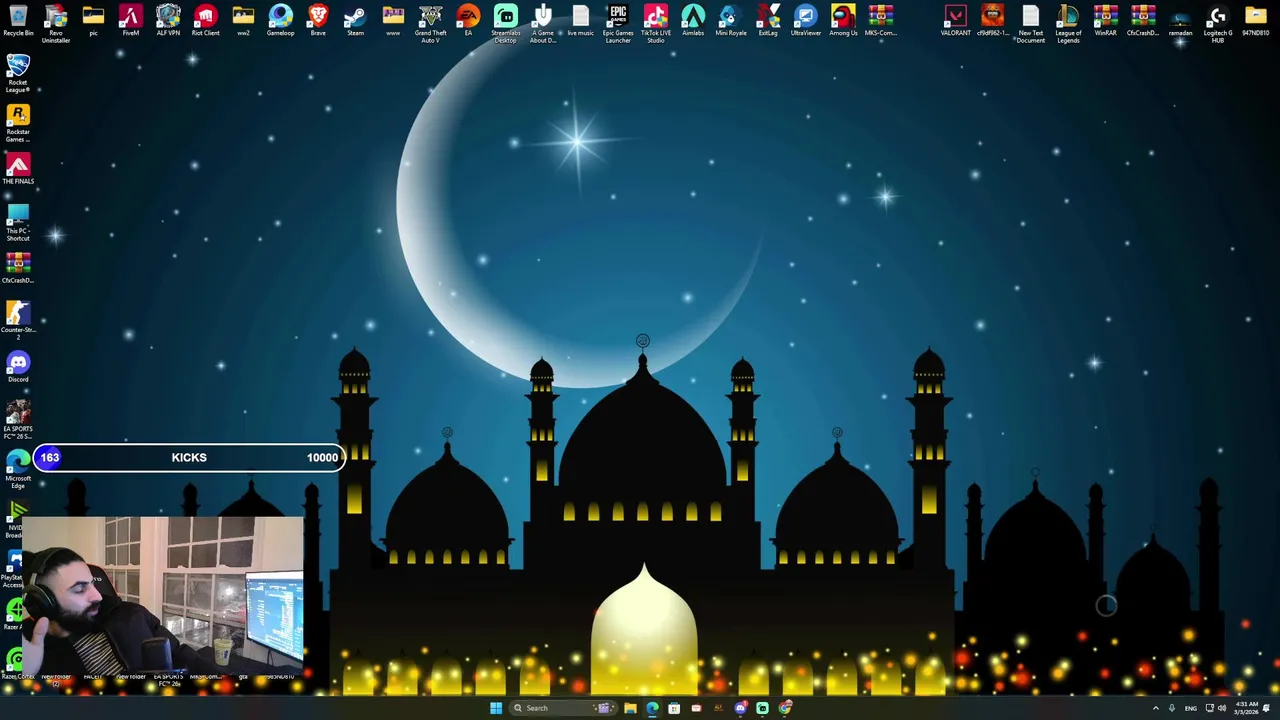Open Revo Uninstaller shortcut
Viewport: 1280px width, 720px height.
[x=56, y=22]
